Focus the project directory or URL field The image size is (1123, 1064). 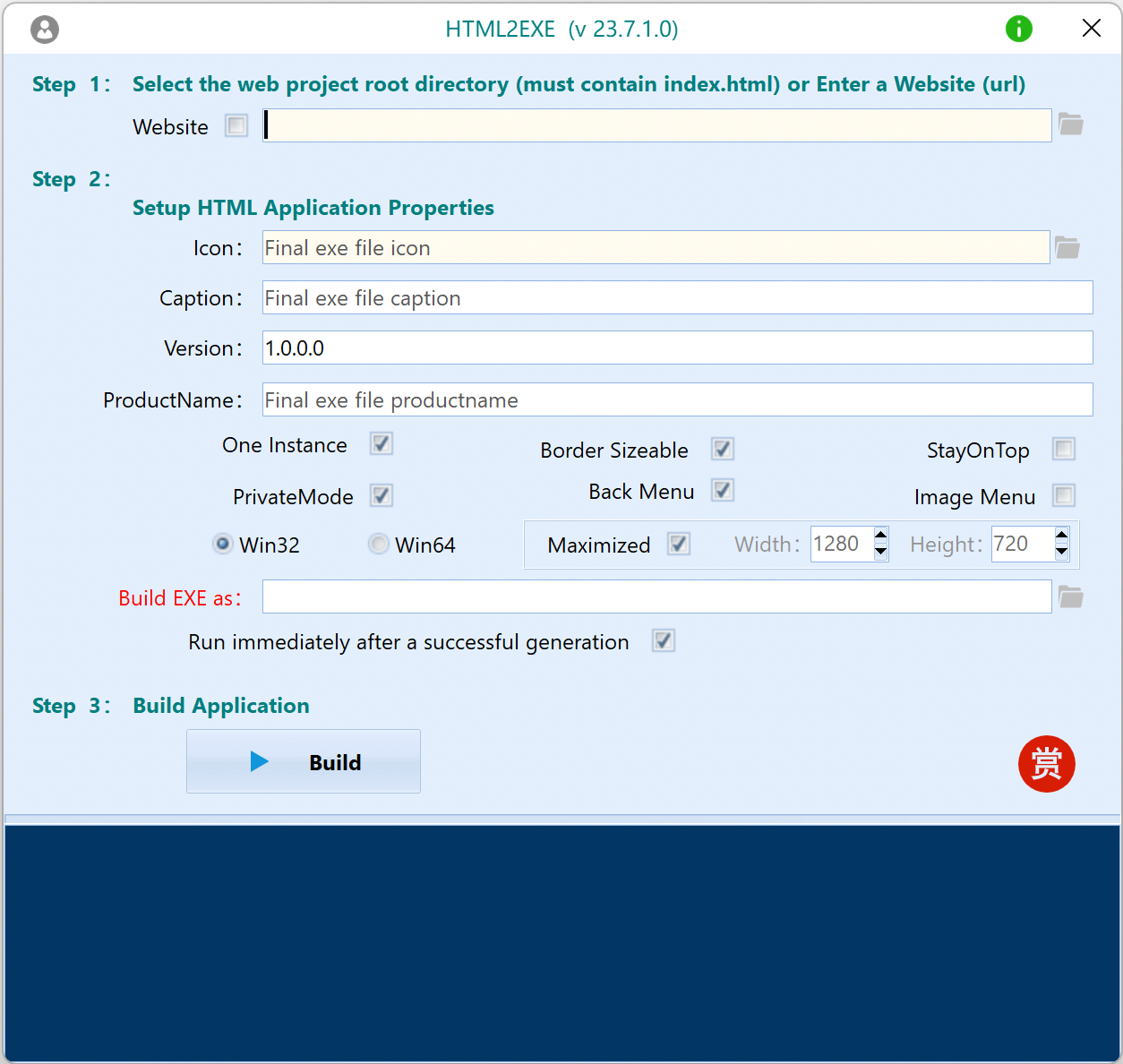(x=656, y=125)
